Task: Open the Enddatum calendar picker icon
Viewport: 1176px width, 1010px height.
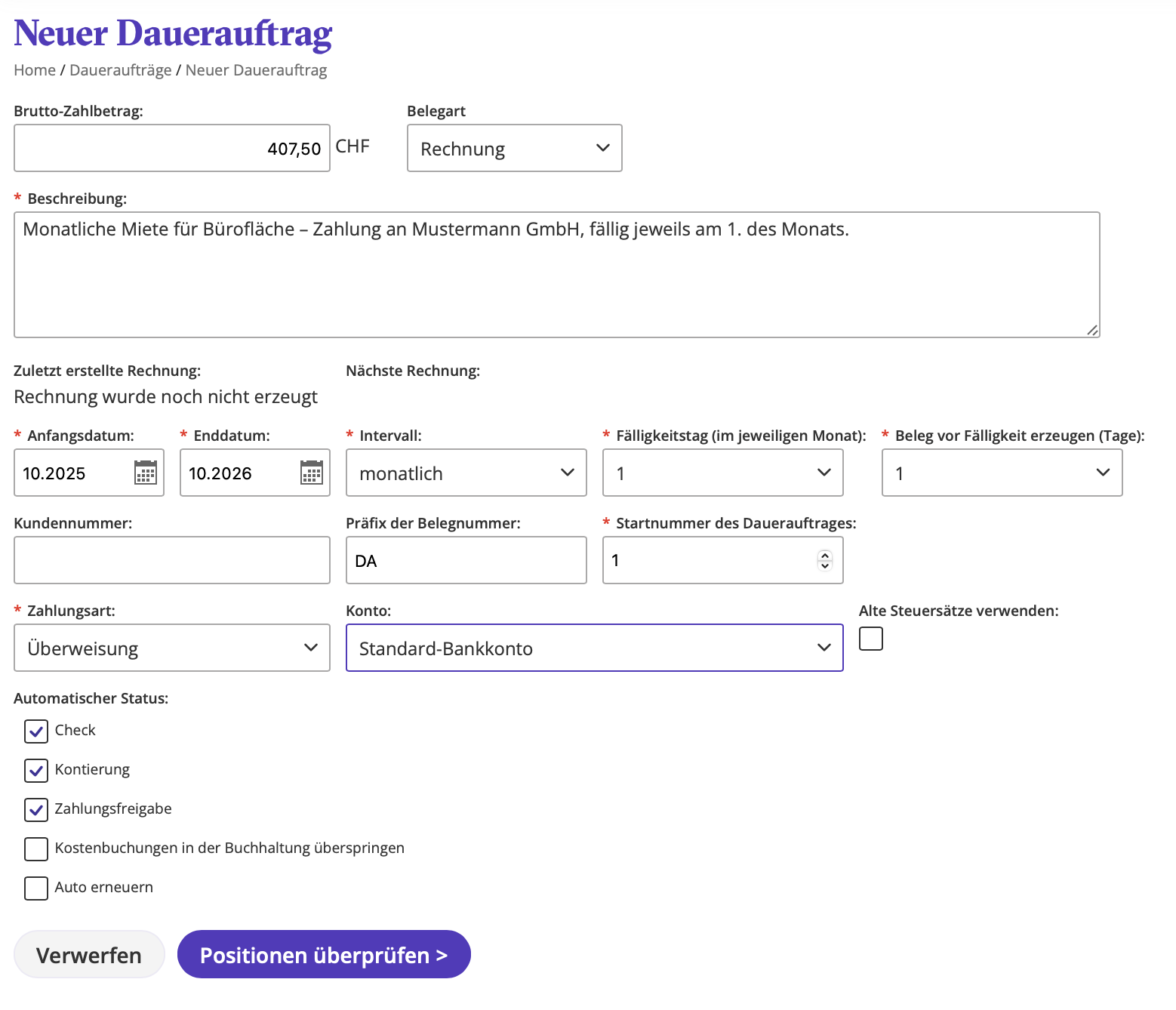Action: tap(312, 473)
